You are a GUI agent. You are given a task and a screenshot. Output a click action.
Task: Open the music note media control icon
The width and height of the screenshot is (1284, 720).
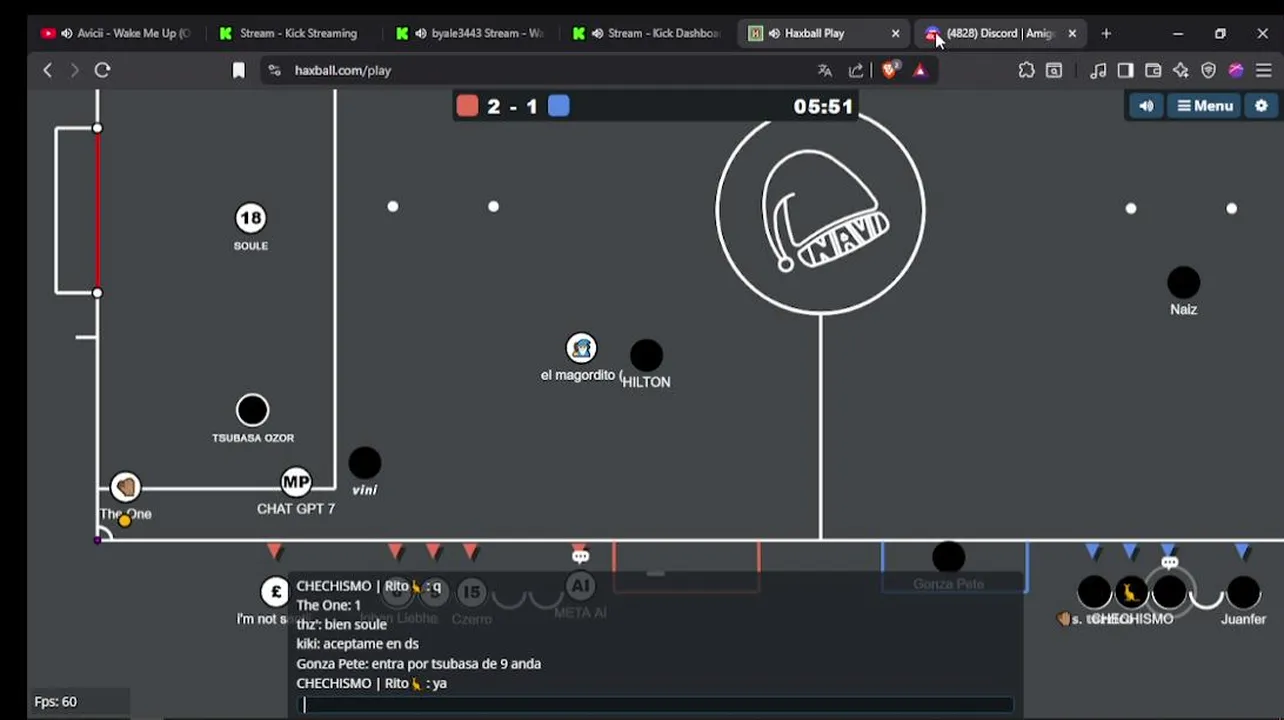click(x=1098, y=70)
